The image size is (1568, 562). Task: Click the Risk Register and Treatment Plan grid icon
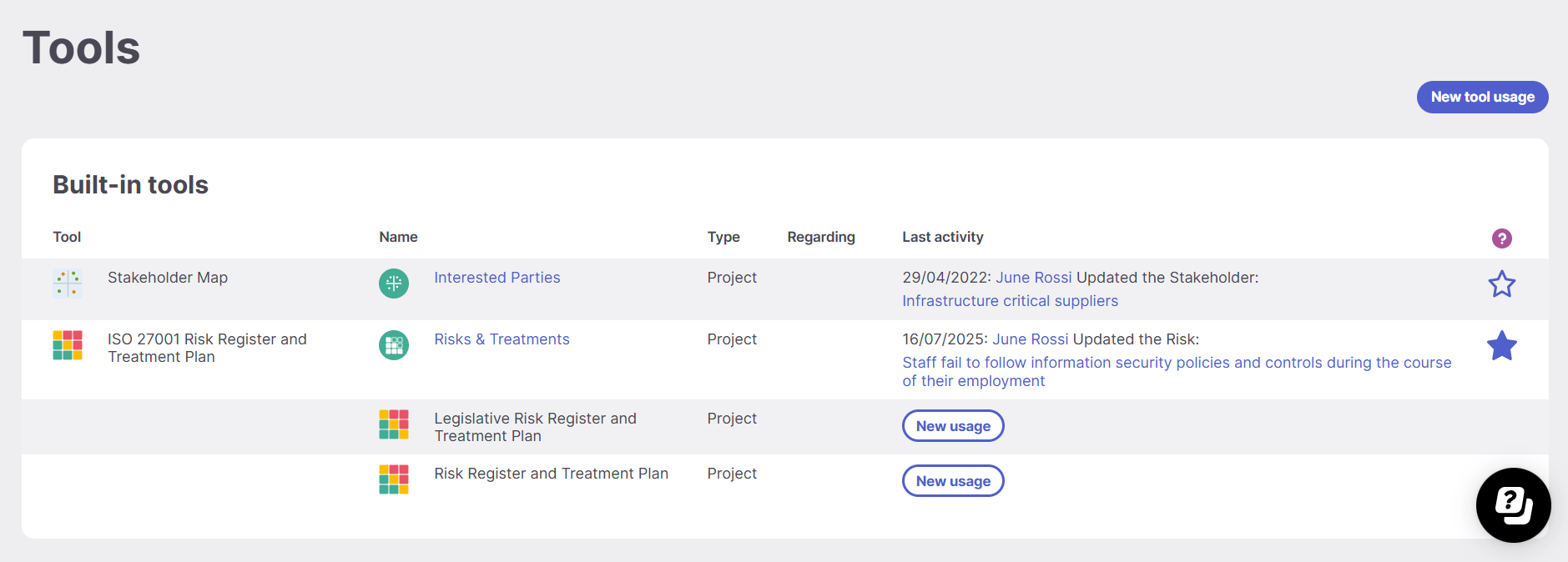tap(394, 479)
